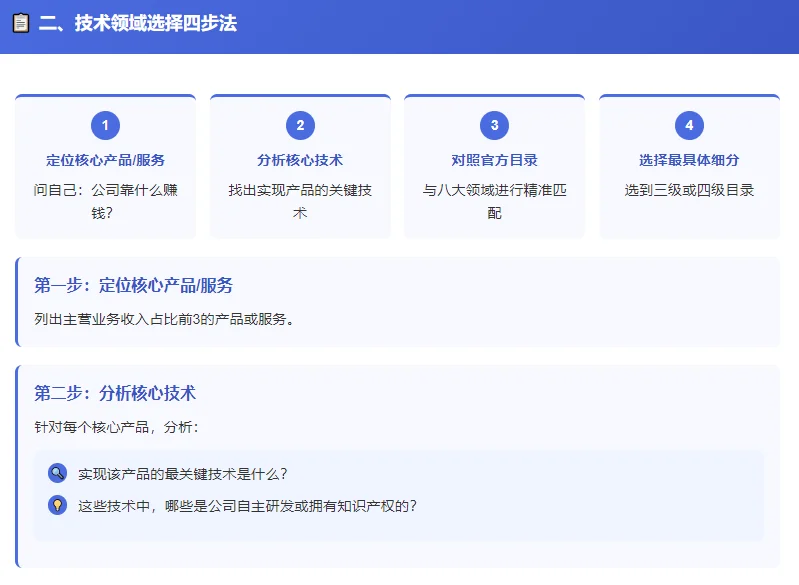Screen dimensions: 799x585
Task: Click text 找出实现产品的关键技术
Action: point(300,201)
